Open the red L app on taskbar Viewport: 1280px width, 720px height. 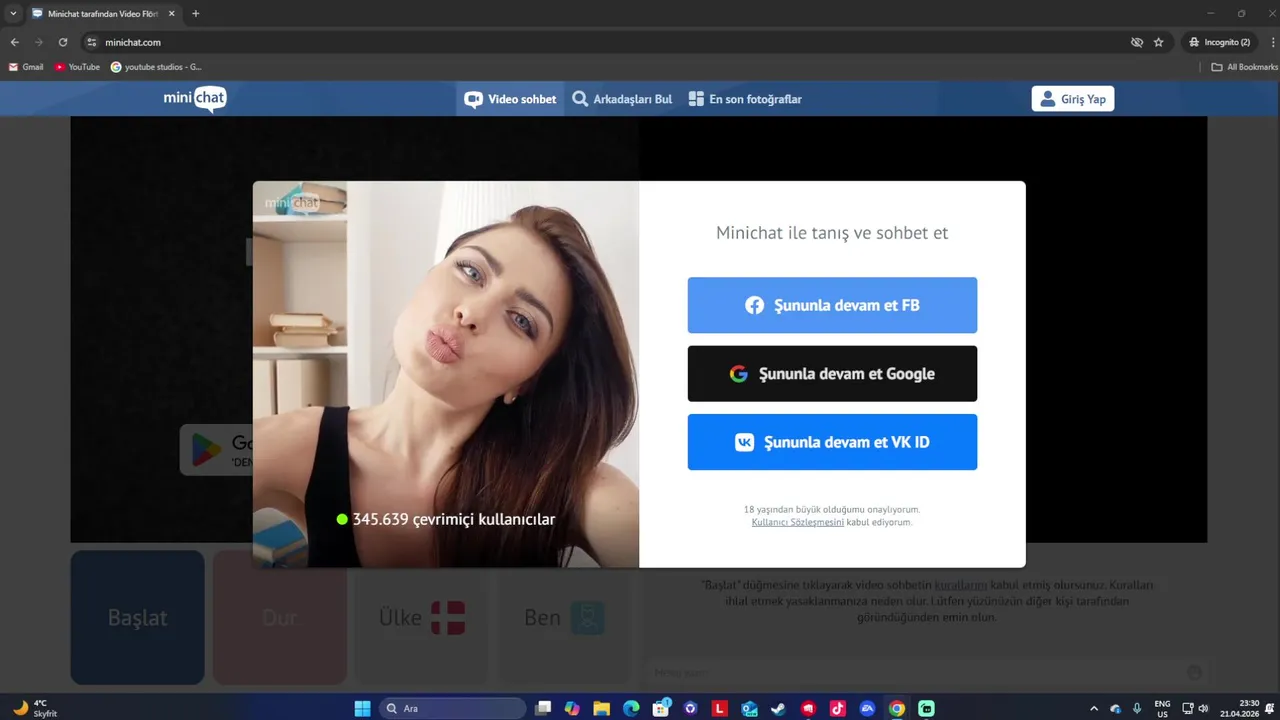click(719, 708)
